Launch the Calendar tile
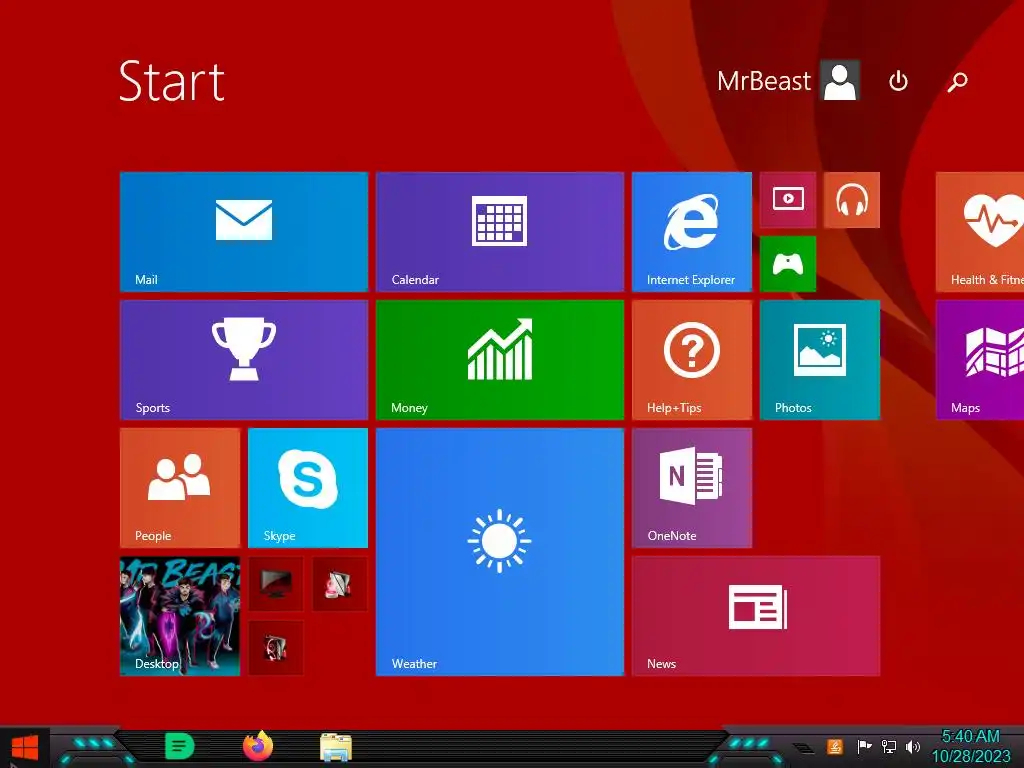 pos(500,232)
